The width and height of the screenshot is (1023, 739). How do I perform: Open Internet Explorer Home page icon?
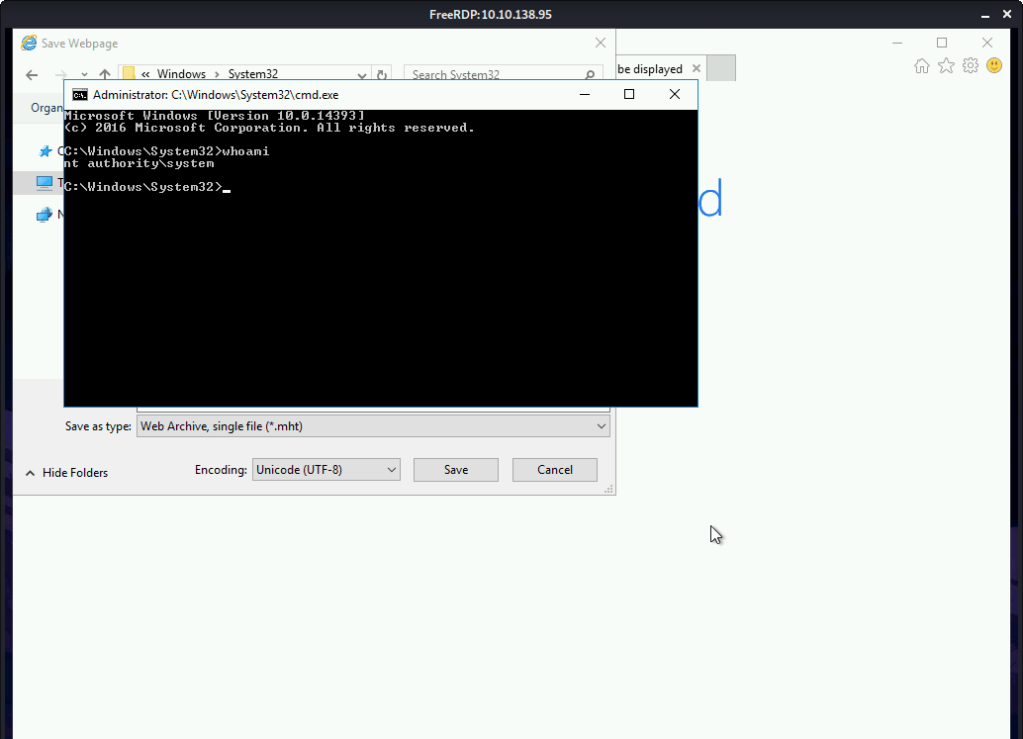coord(921,66)
